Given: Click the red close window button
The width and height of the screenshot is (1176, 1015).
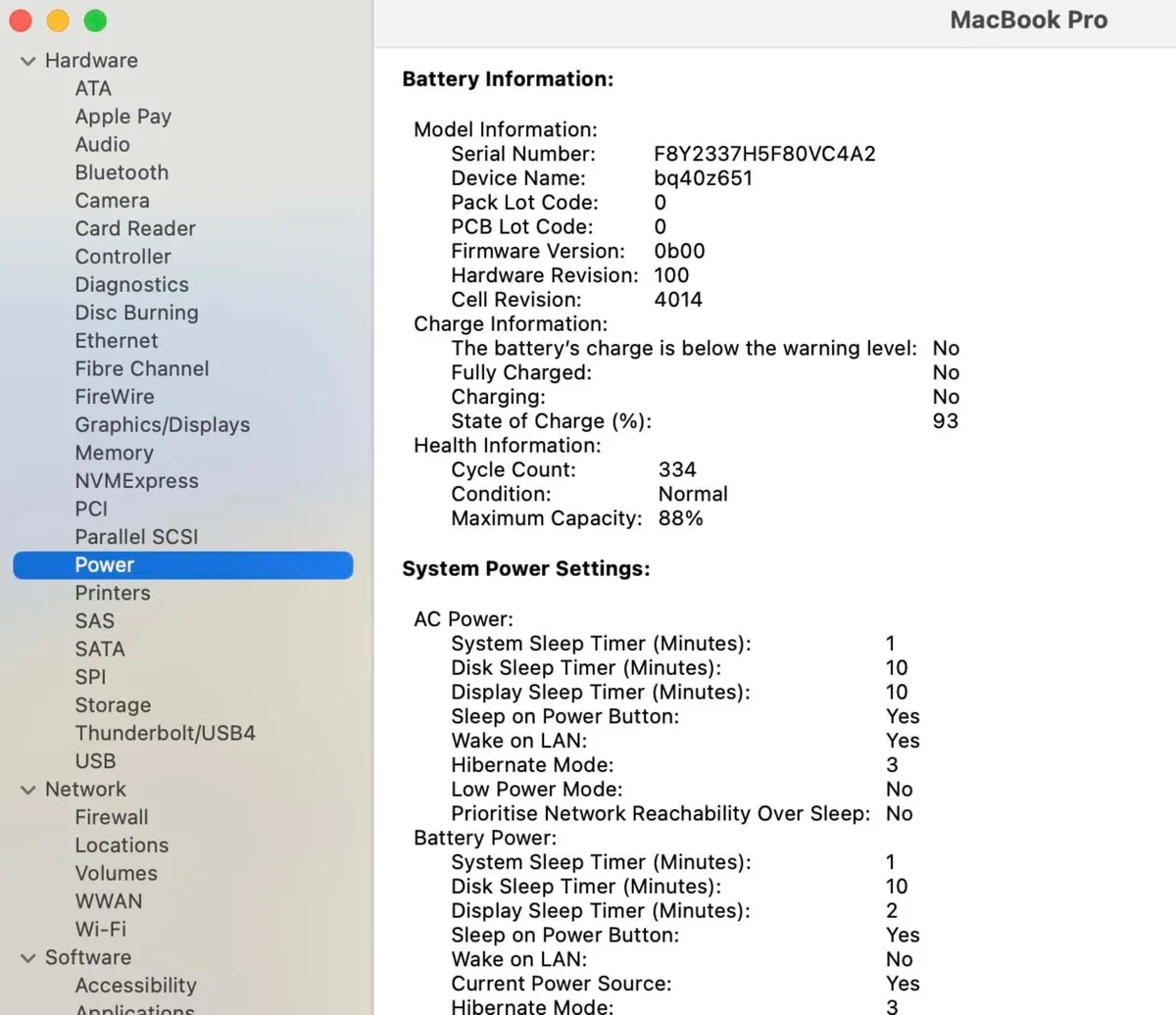Looking at the screenshot, I should click(x=21, y=21).
